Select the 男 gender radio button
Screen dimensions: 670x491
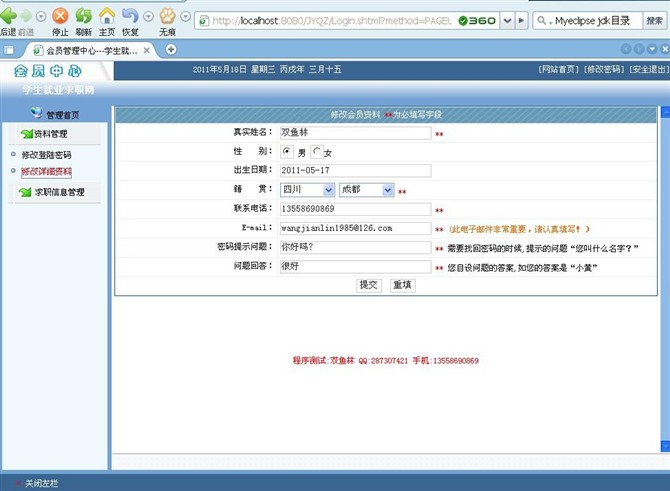point(287,151)
